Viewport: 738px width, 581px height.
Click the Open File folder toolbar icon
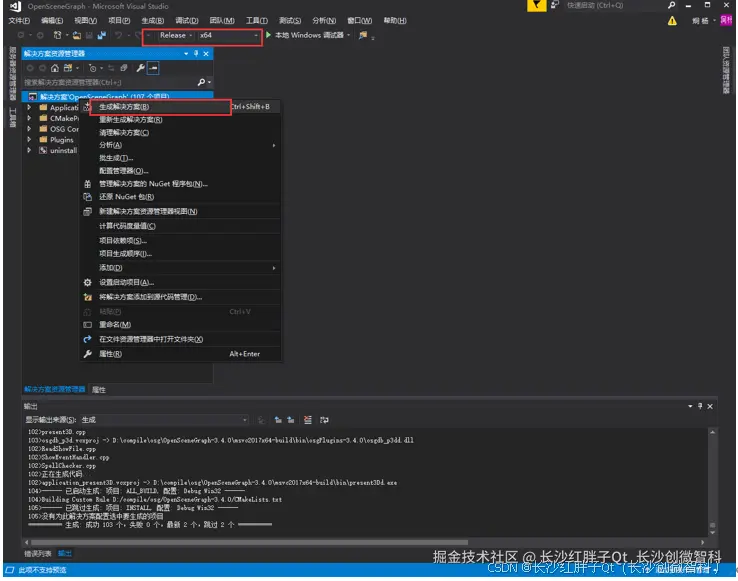pos(77,35)
